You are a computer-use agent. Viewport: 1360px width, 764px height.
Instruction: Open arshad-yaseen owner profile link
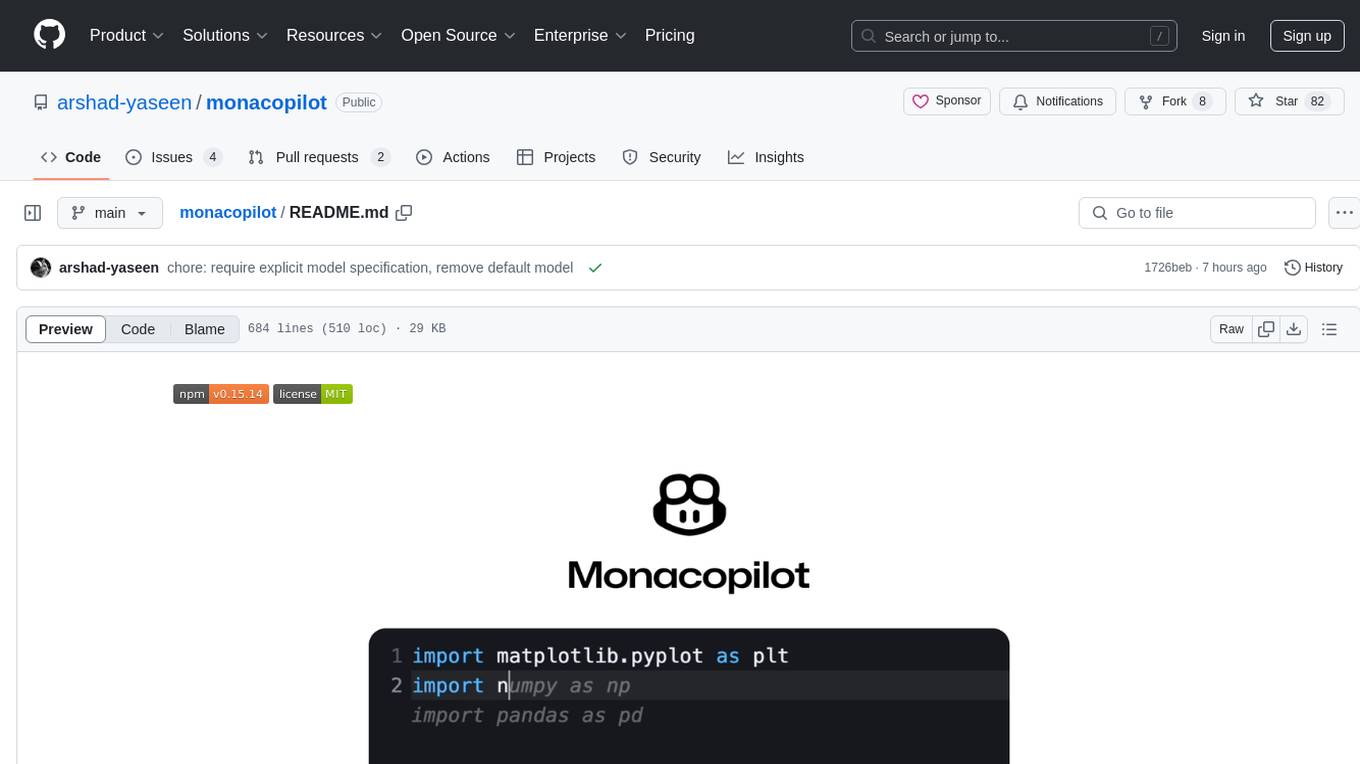click(x=124, y=102)
